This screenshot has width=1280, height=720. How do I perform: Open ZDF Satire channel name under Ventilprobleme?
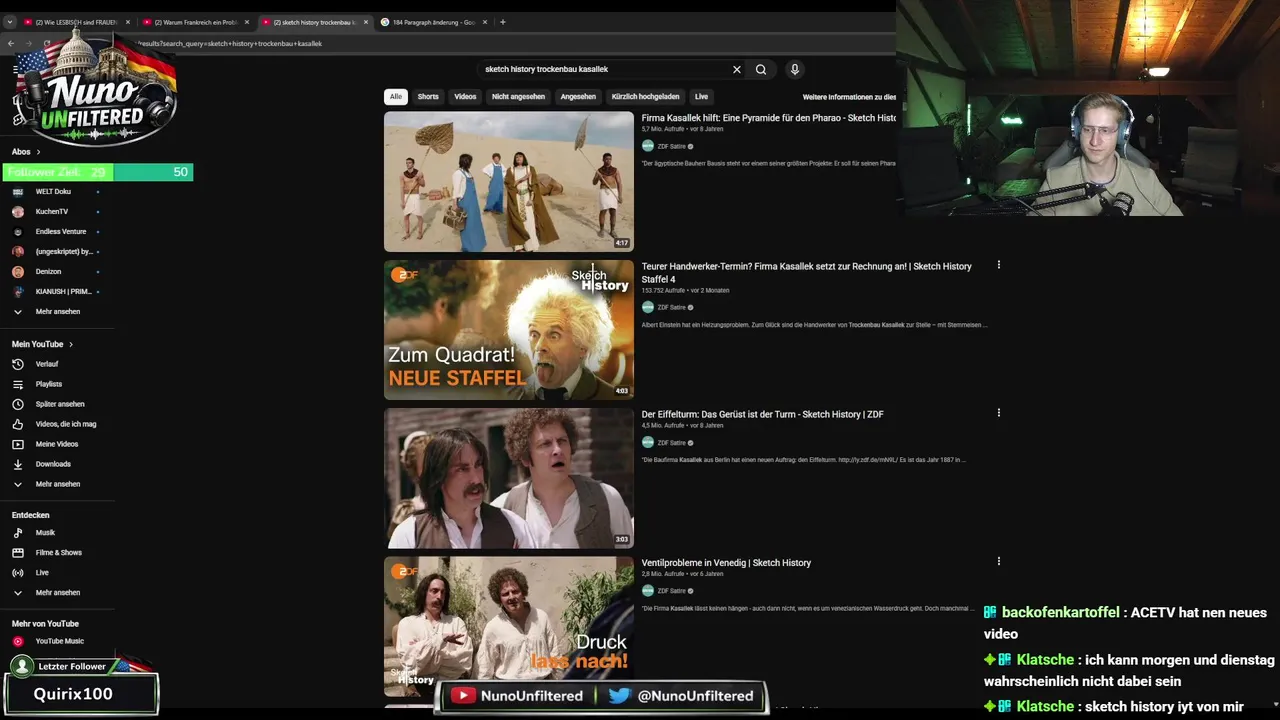[671, 591]
